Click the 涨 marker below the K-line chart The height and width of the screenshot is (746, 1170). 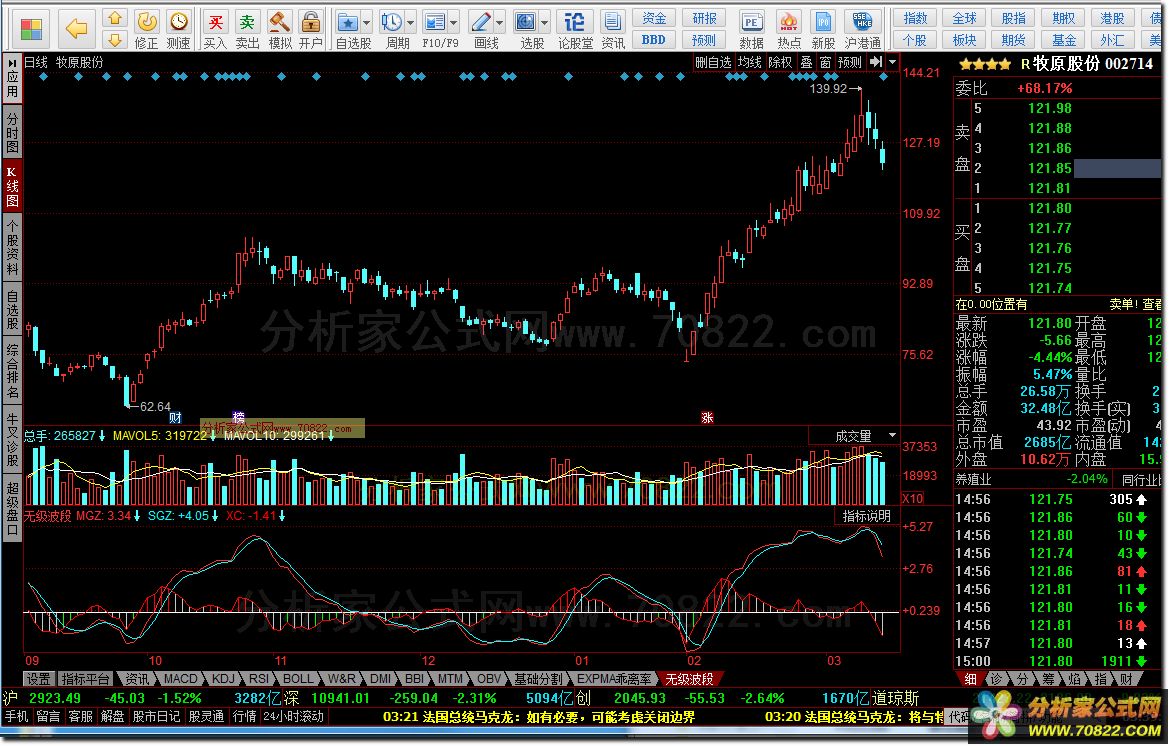[x=707, y=418]
